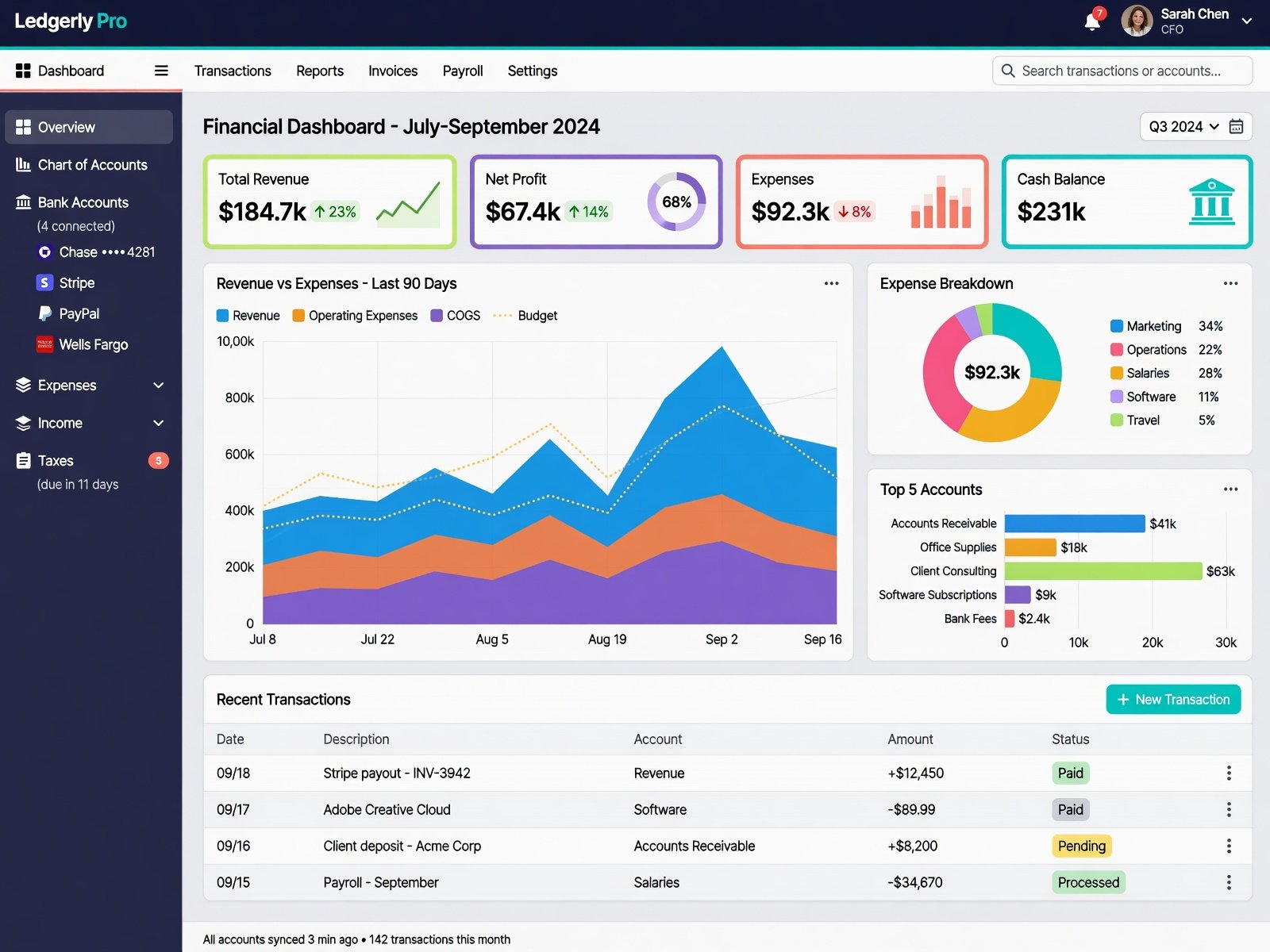
Task: Click the Expenses bar chart icon
Action: coord(941,202)
